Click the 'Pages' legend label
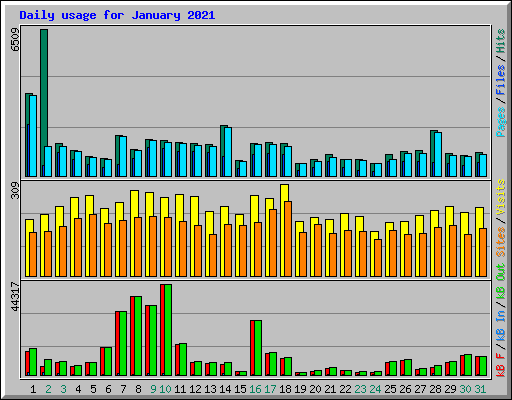The height and width of the screenshot is (400, 512). click(x=500, y=122)
